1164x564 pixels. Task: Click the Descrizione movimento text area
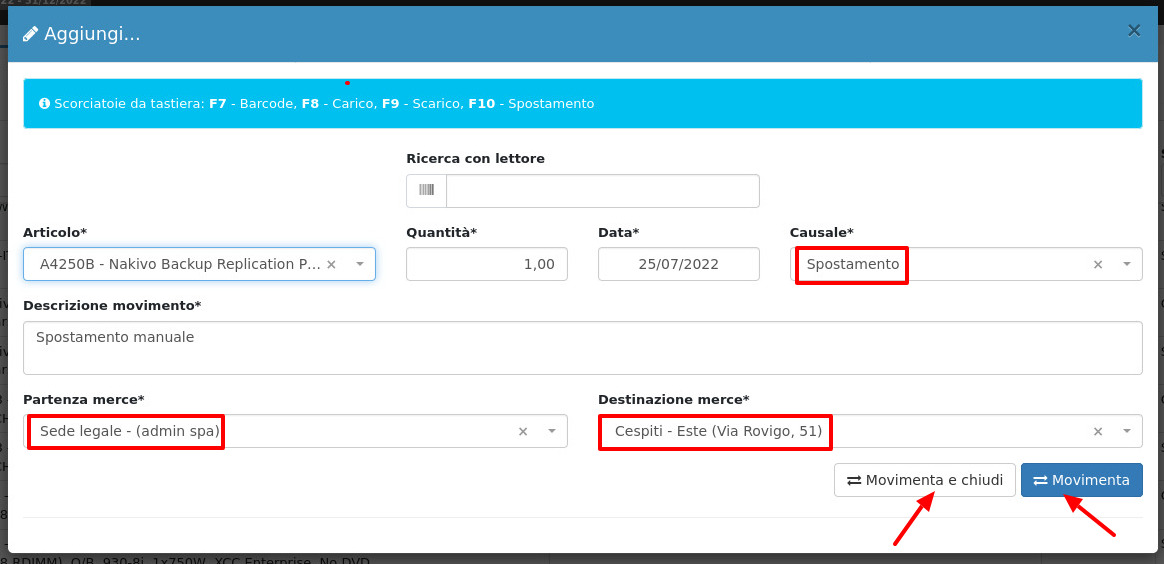coord(582,348)
